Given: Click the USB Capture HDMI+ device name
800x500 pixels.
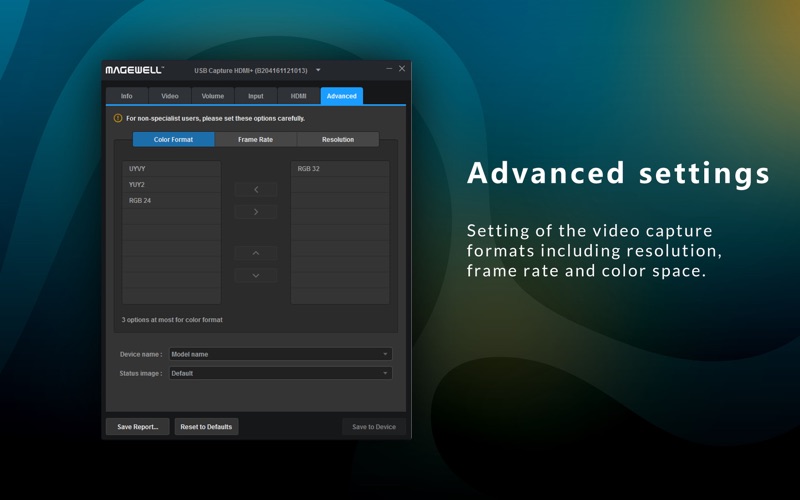Looking at the screenshot, I should (251, 70).
